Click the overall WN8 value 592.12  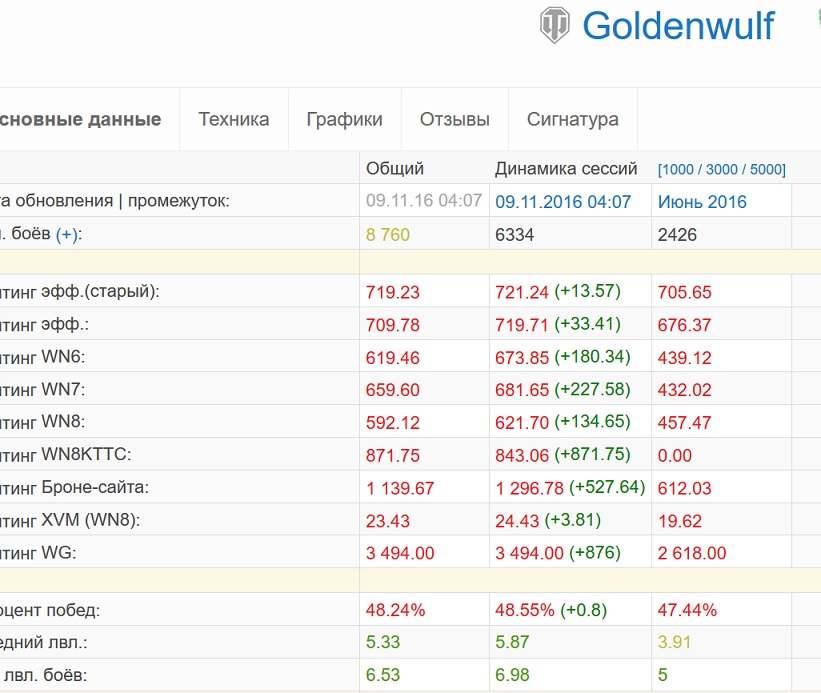(393, 422)
